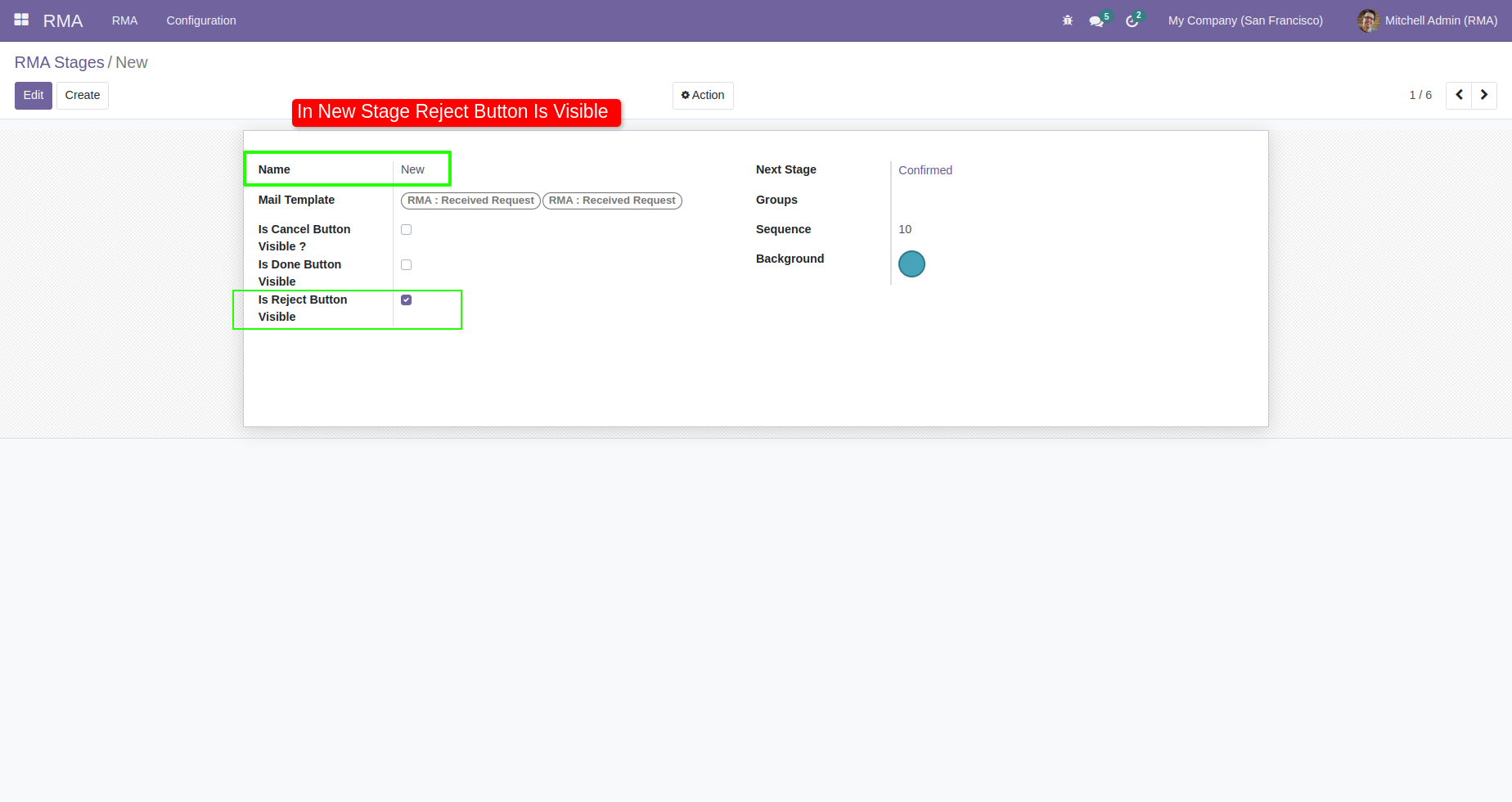Open the conversations chat icon
The height and width of the screenshot is (802, 1512).
tap(1096, 21)
